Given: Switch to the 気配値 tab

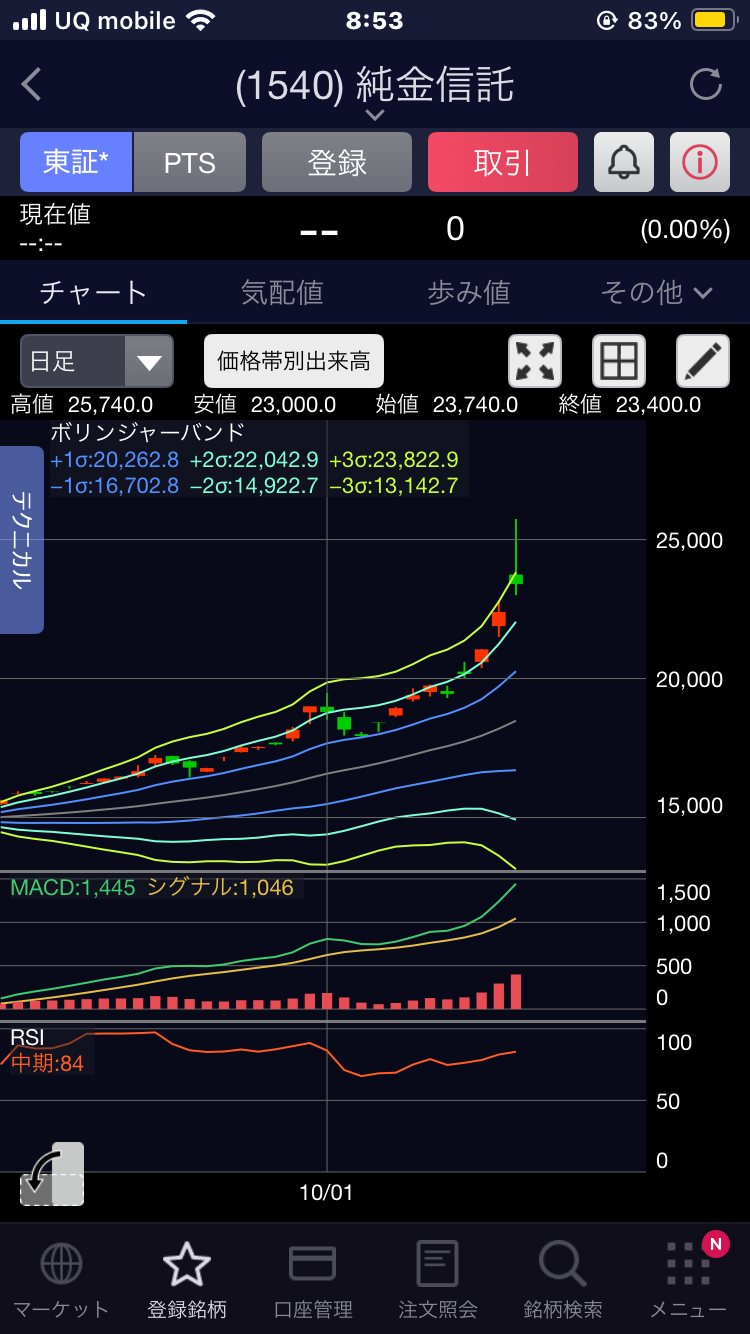Looking at the screenshot, I should click(282, 292).
